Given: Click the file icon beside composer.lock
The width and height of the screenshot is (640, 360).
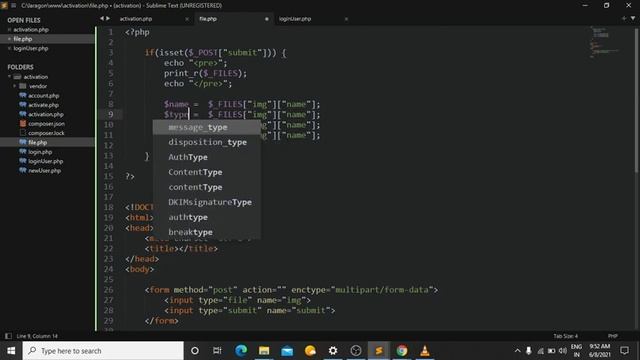Looking at the screenshot, I should pyautogui.click(x=23, y=133).
